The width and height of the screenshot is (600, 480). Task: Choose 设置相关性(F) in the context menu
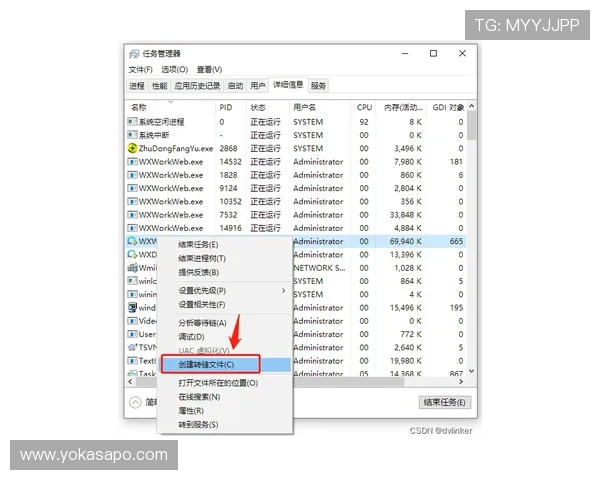[x=225, y=305]
